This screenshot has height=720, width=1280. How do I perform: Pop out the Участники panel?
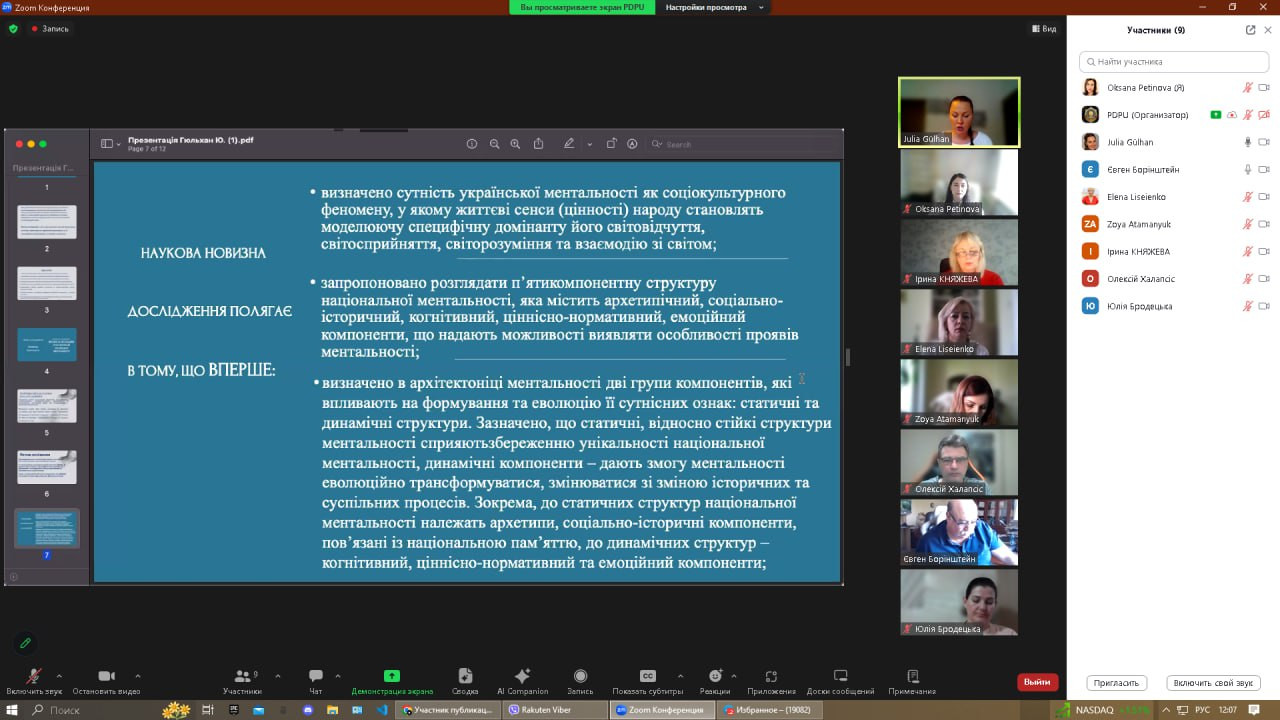pos(1250,30)
